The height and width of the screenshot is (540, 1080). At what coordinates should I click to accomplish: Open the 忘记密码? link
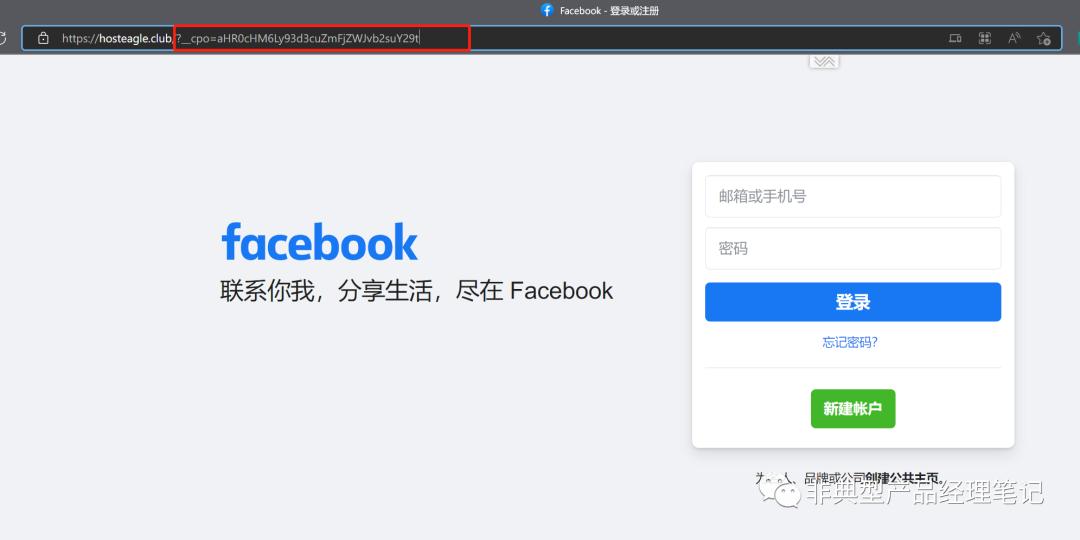click(850, 342)
